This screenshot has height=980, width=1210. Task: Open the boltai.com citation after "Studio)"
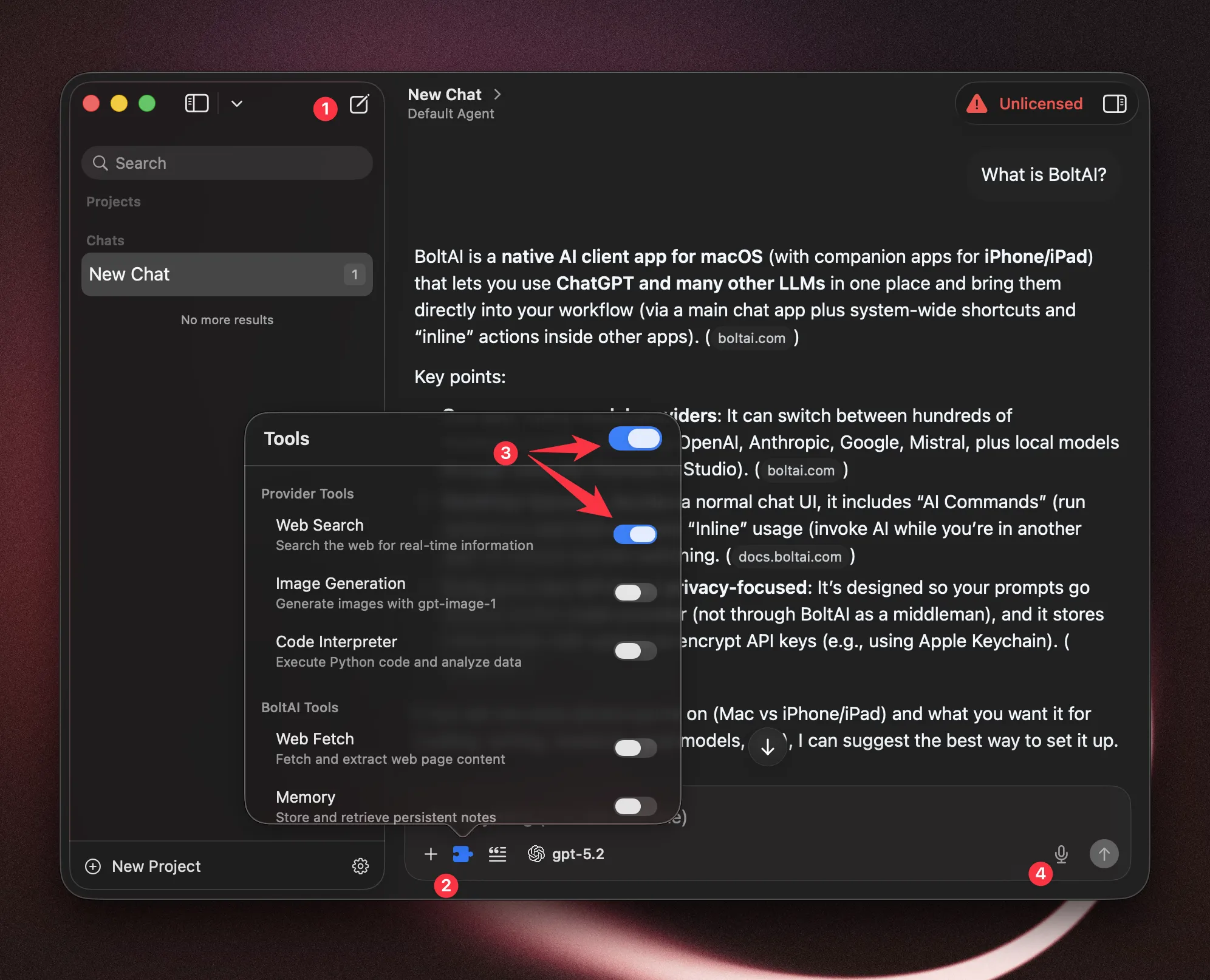[x=801, y=471]
